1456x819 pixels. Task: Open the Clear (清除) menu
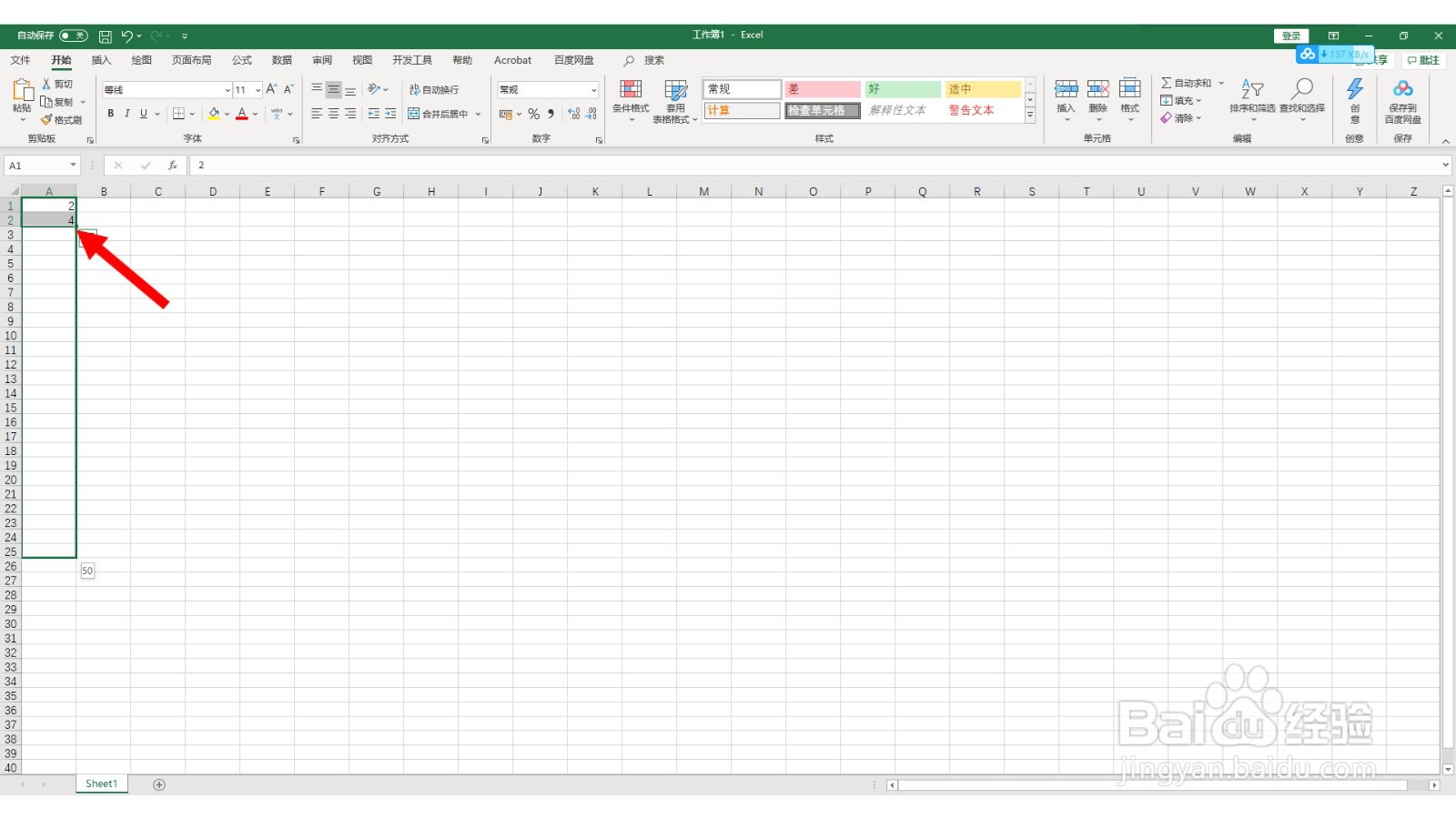pos(1180,118)
